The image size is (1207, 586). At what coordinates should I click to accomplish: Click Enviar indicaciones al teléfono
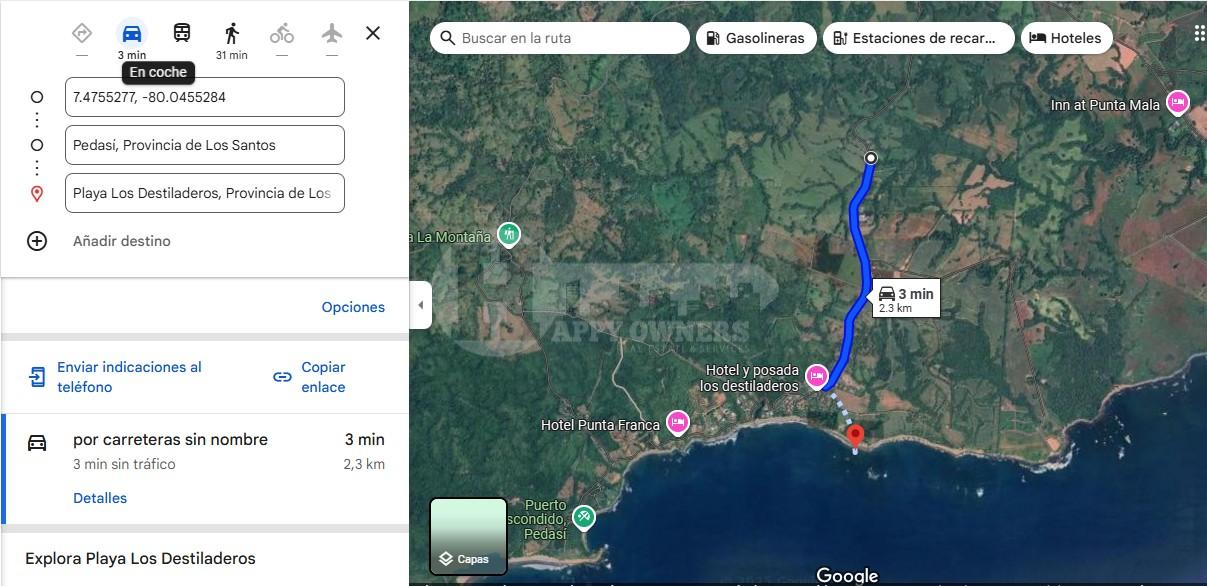point(129,377)
